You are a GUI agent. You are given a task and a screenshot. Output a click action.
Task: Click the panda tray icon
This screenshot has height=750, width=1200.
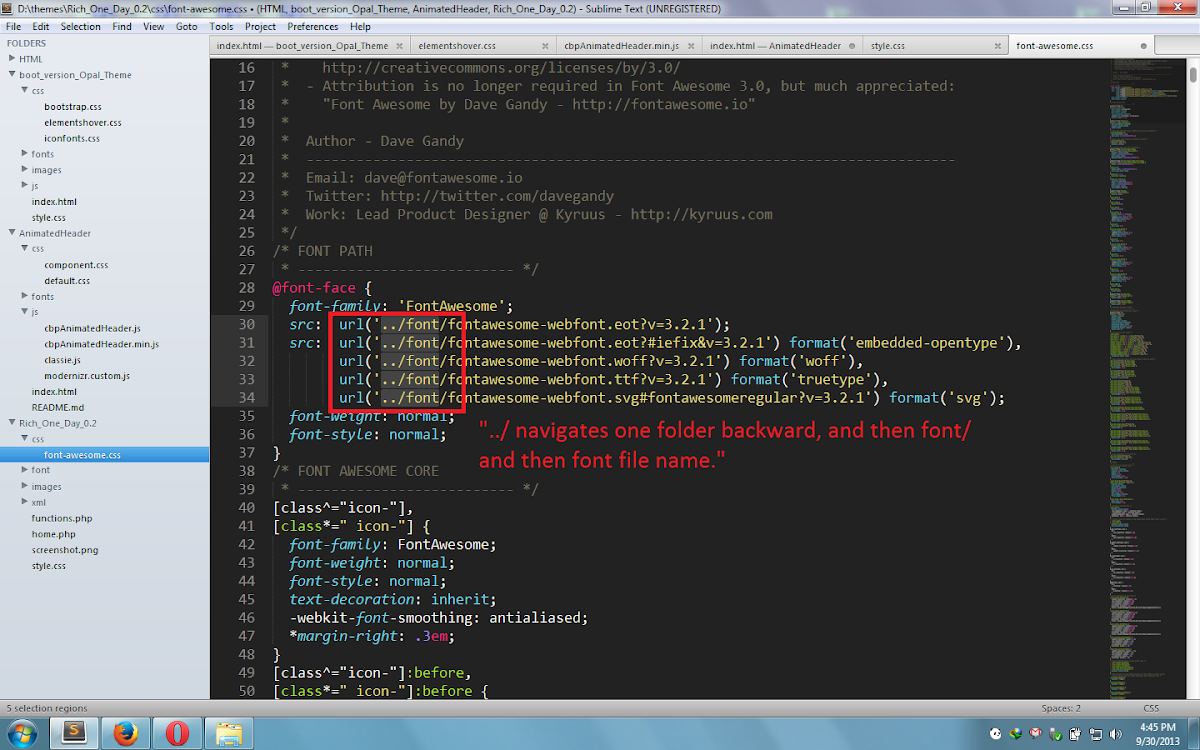tap(998, 733)
